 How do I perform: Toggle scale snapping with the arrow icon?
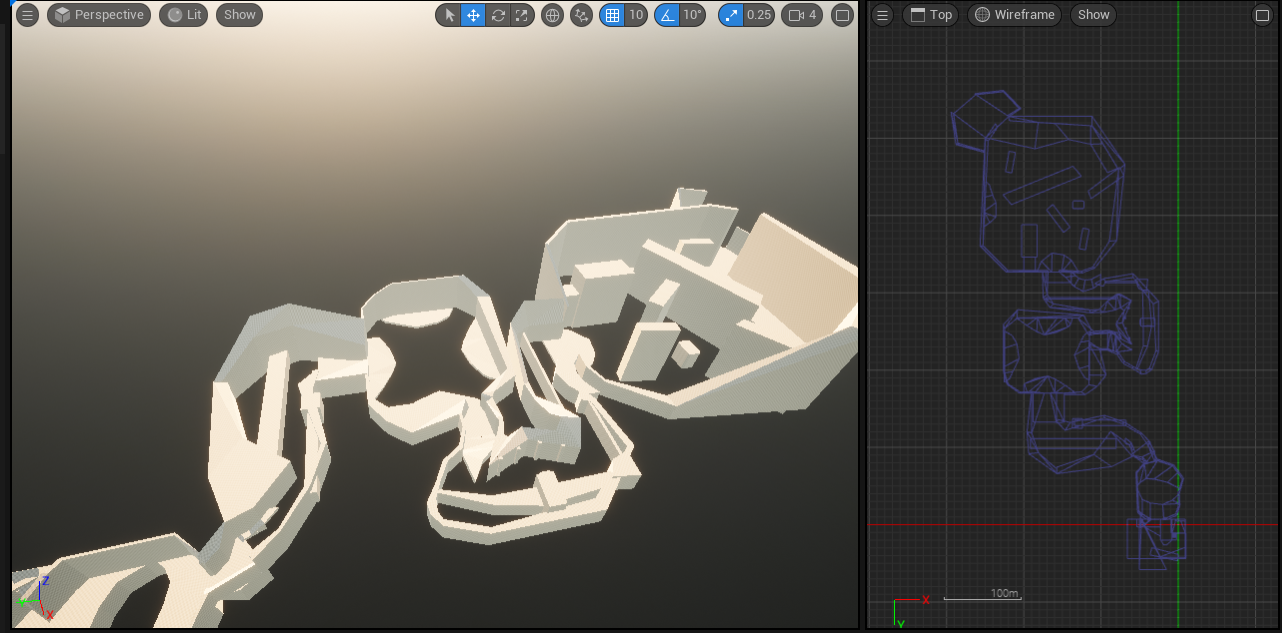(x=730, y=14)
